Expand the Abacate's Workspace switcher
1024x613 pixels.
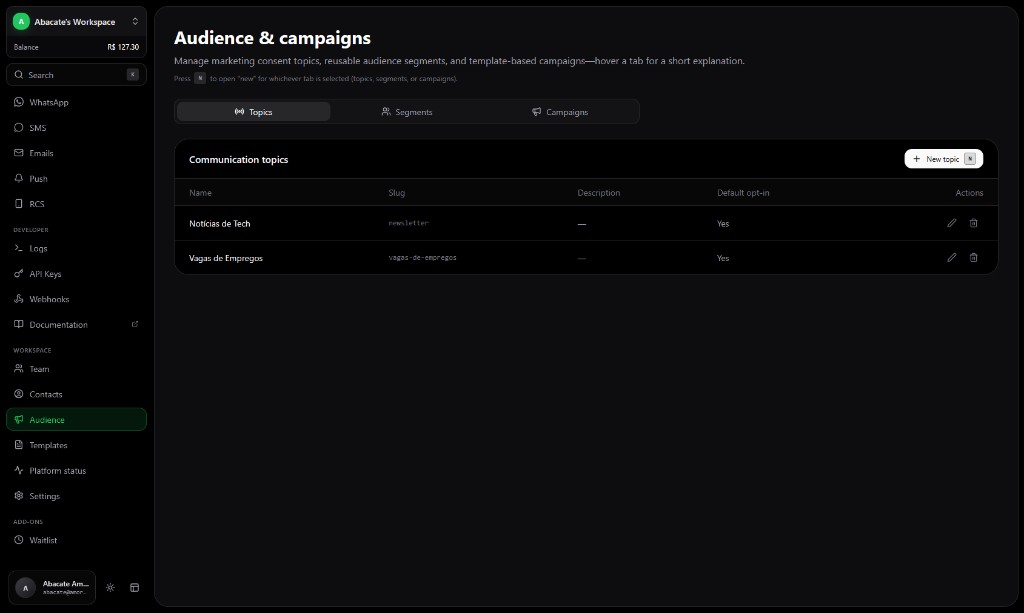click(x=76, y=21)
